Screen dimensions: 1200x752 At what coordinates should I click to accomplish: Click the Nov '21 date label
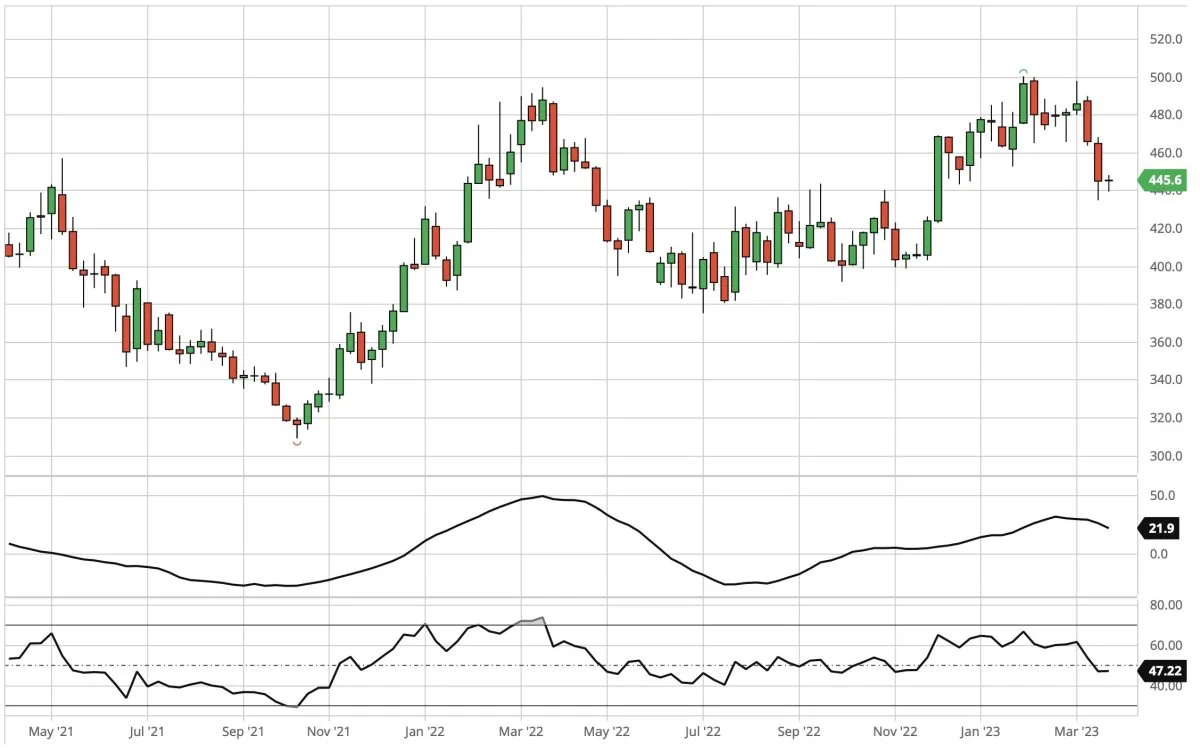(x=328, y=732)
